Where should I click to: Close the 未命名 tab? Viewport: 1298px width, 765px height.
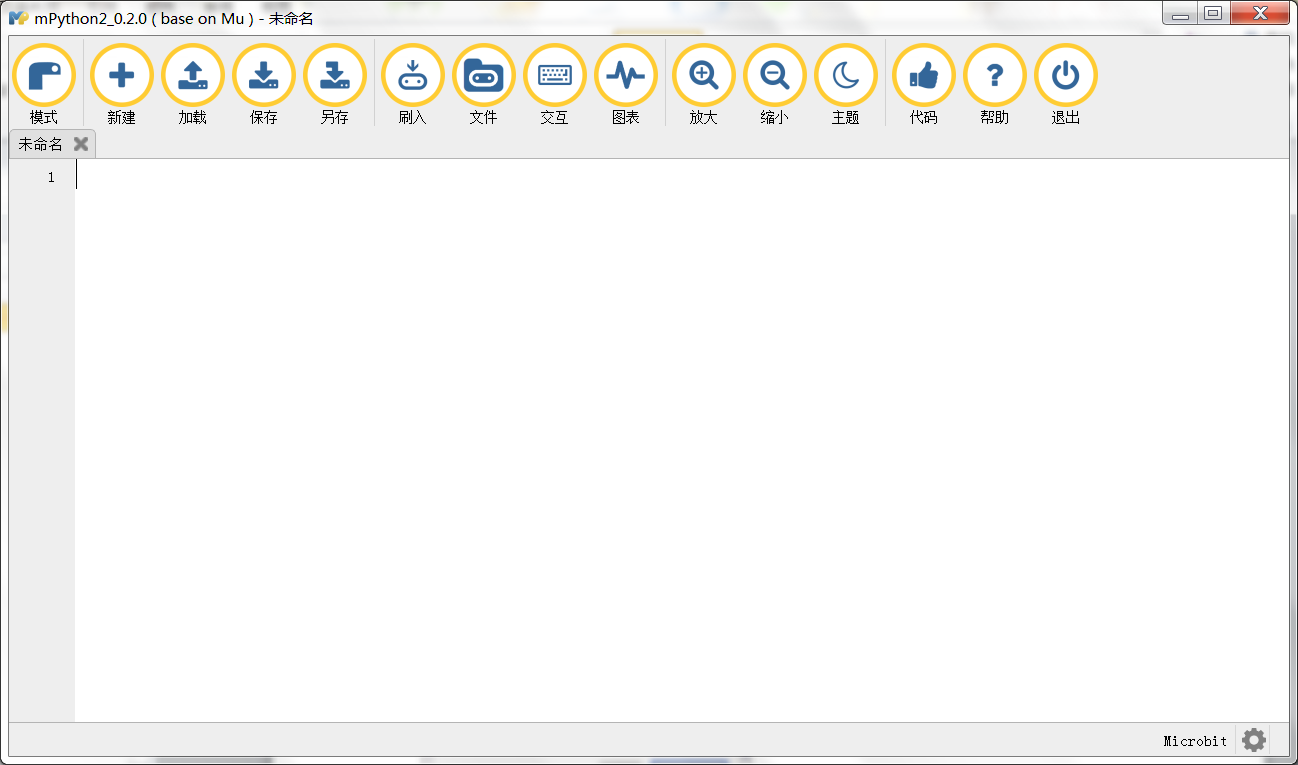81,144
